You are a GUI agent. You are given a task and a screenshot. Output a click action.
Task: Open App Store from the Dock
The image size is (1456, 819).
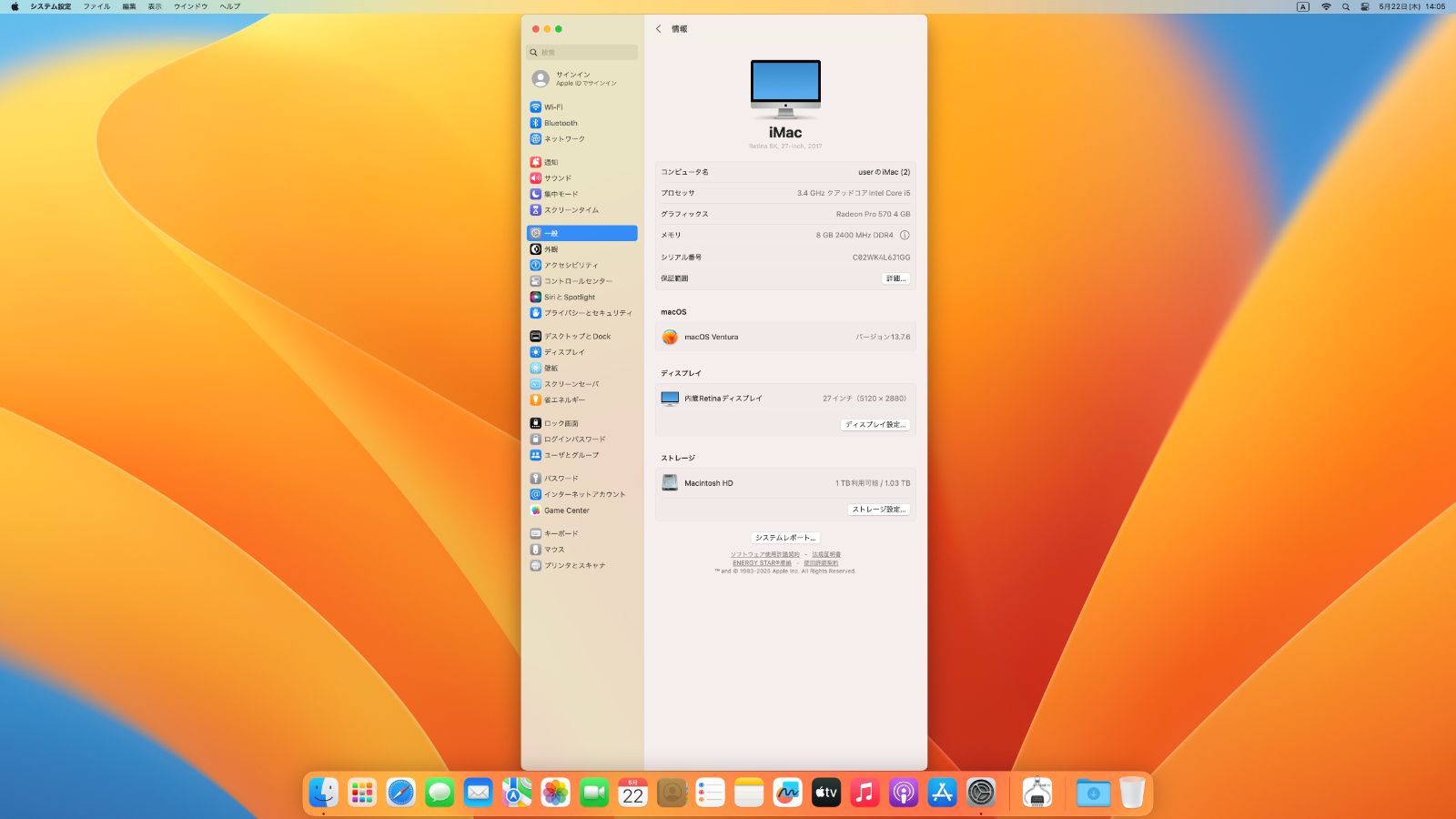coord(942,793)
